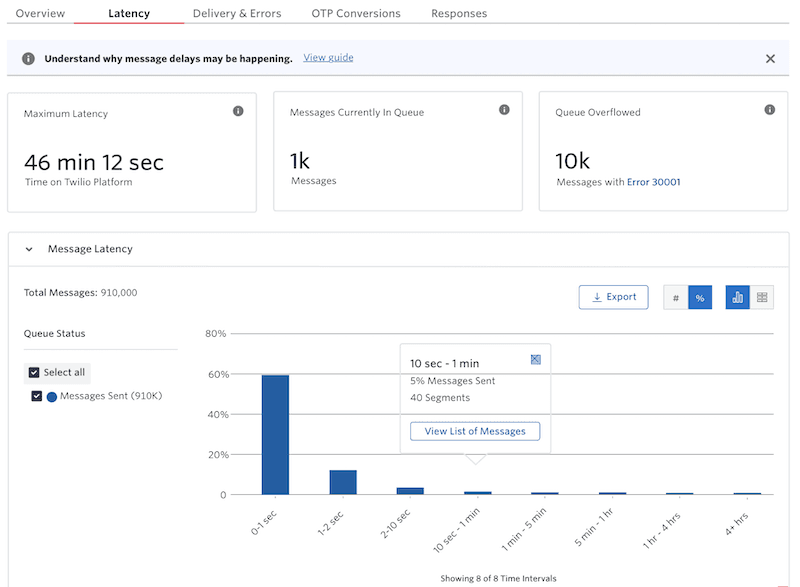Viewport: 800px width, 587px height.
Task: Switch to the Overview tab
Action: [40, 13]
